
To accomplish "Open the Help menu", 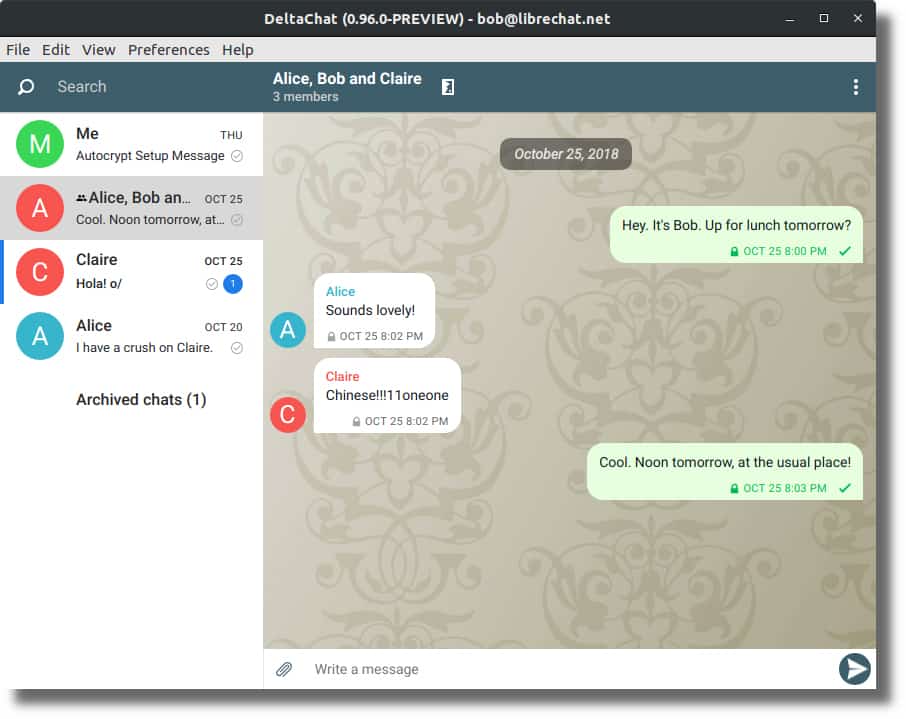I will click(237, 50).
